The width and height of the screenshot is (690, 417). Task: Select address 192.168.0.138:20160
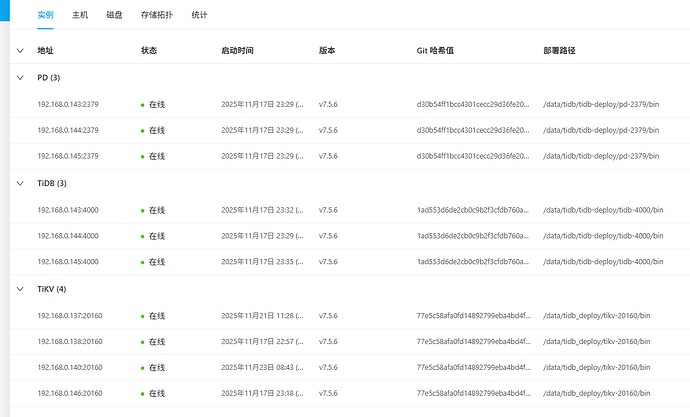pos(70,341)
